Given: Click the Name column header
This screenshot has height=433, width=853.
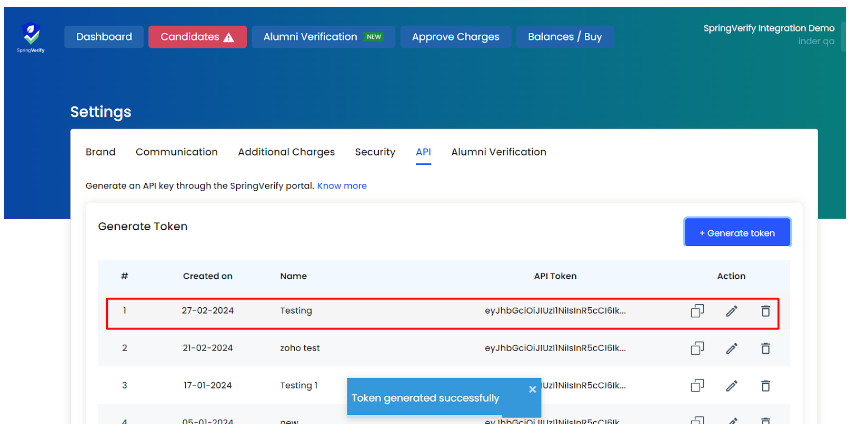Looking at the screenshot, I should 294,276.
